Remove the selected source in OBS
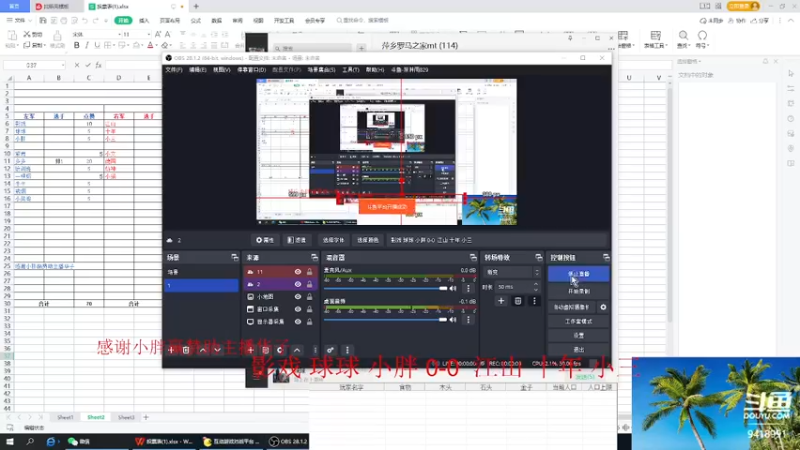 pyautogui.click(x=265, y=350)
